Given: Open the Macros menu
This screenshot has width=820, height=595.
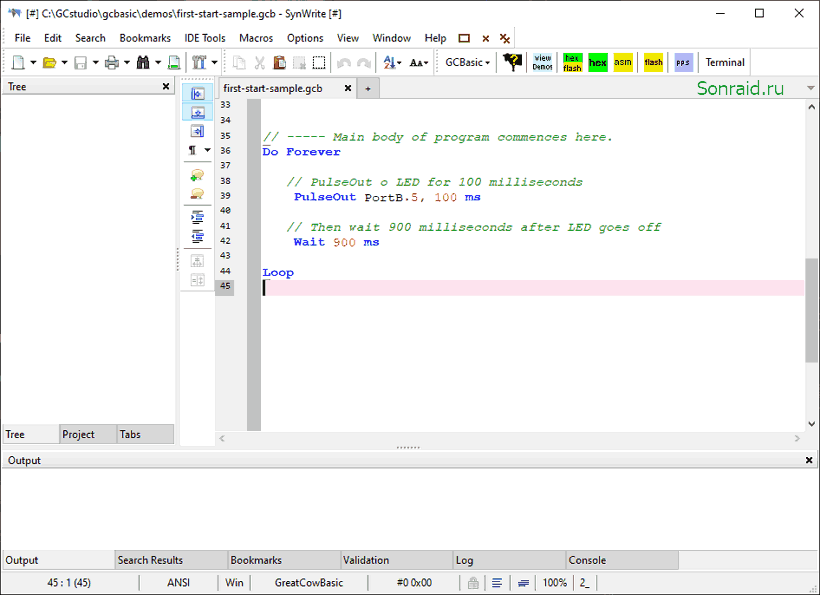Looking at the screenshot, I should (256, 38).
